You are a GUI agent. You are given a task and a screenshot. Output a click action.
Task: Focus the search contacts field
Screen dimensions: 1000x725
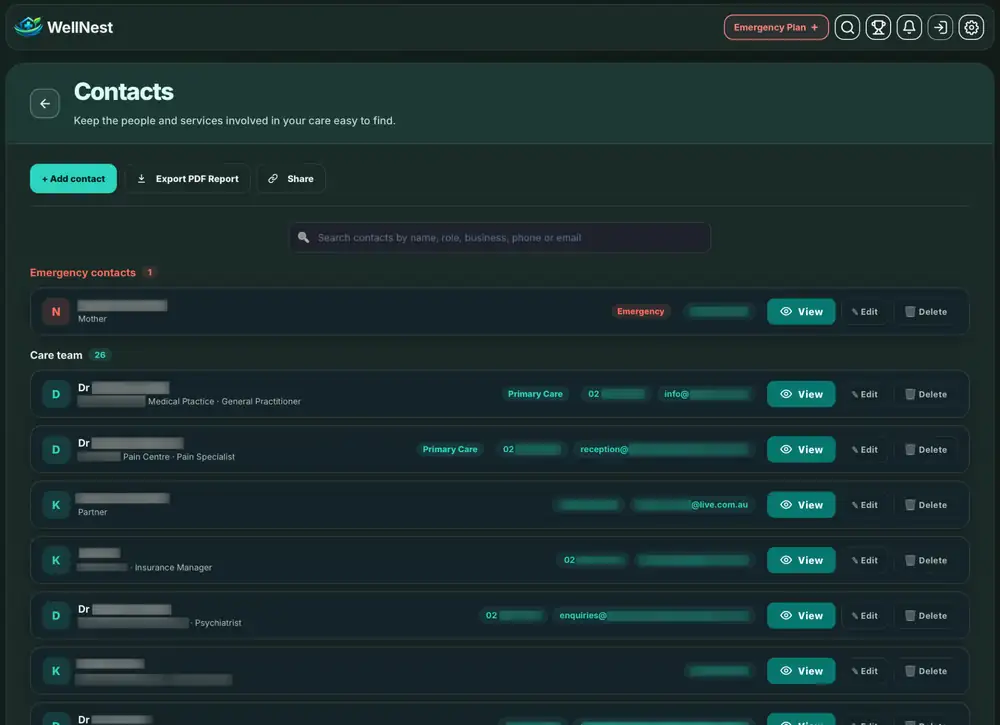click(500, 238)
